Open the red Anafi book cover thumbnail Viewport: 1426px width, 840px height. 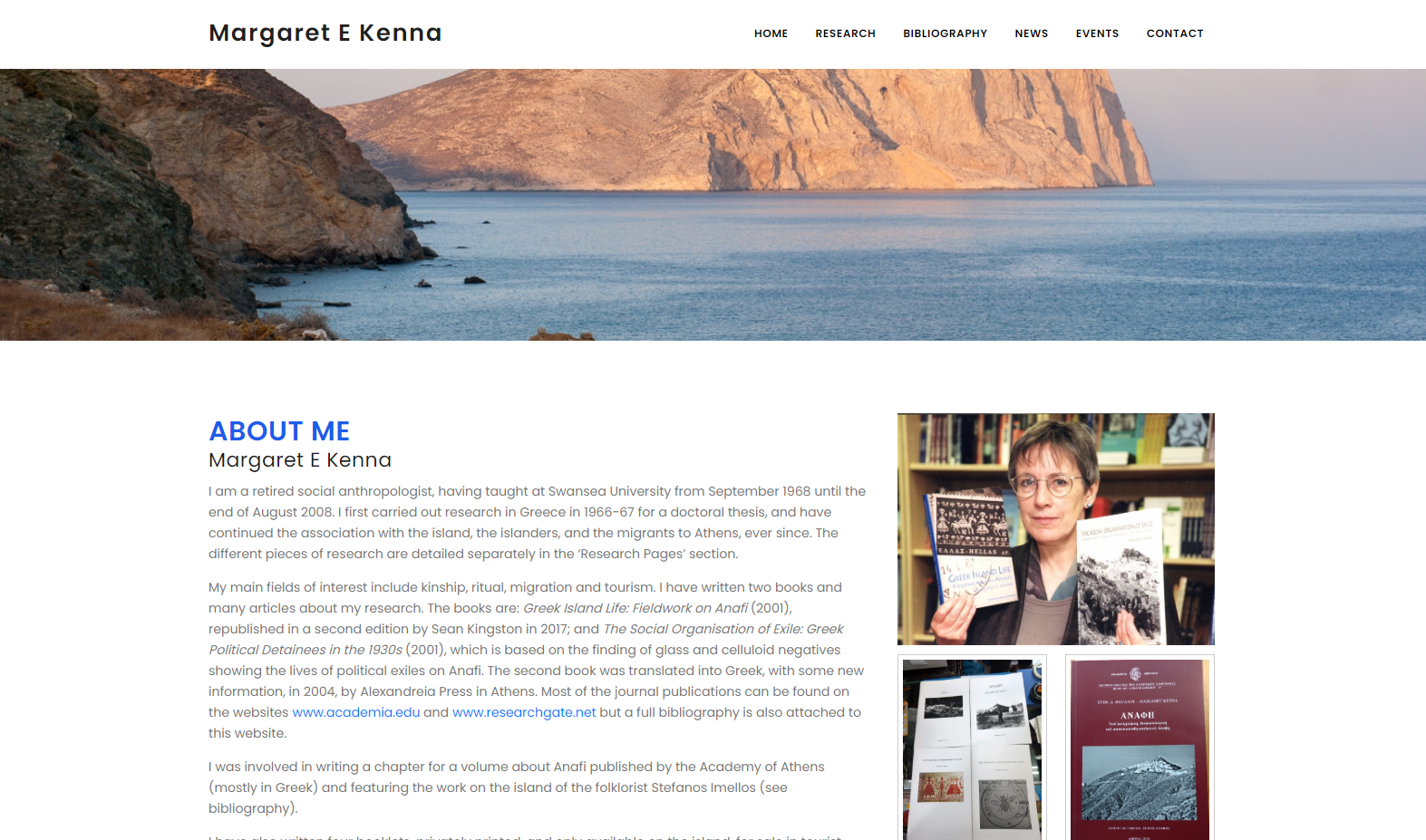(x=1140, y=748)
